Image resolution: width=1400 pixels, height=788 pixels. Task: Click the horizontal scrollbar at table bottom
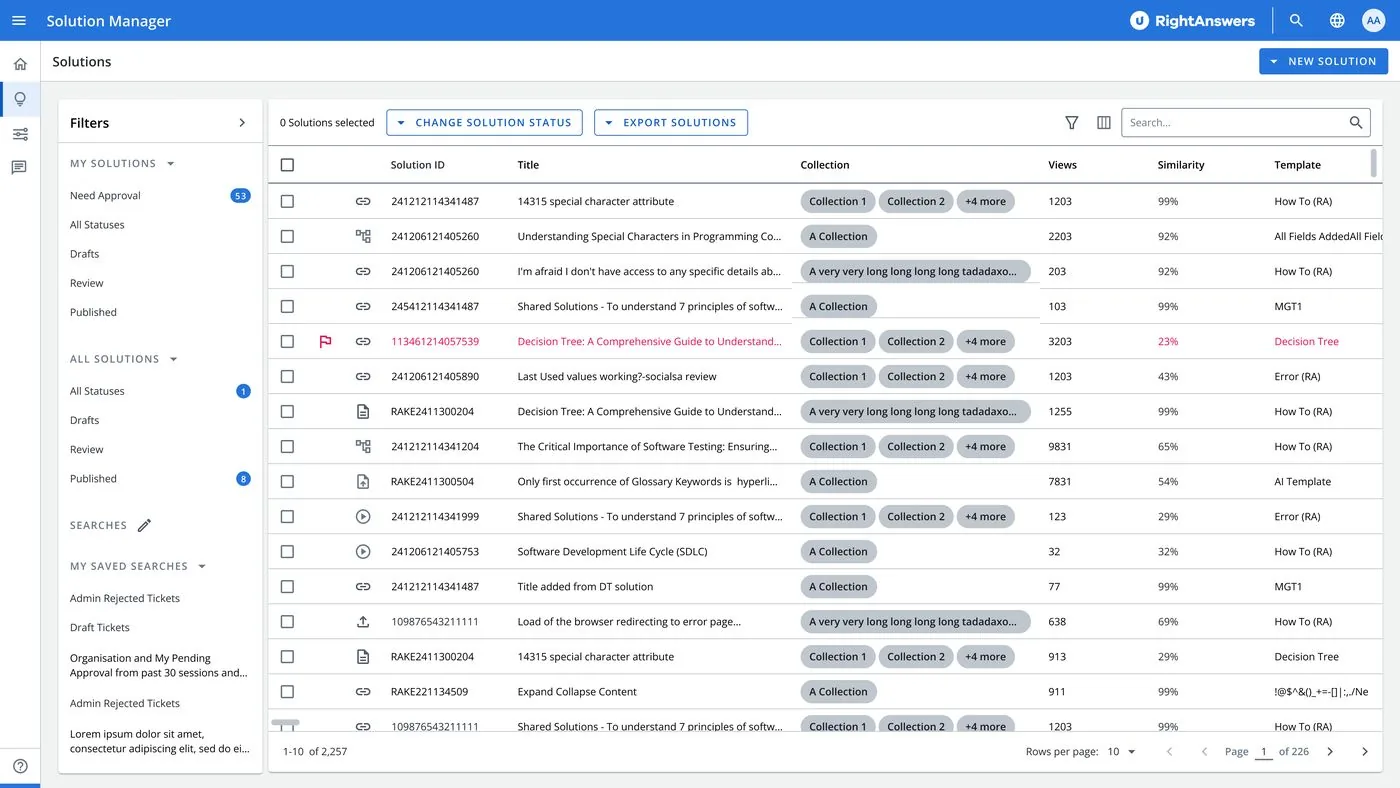coord(285,721)
